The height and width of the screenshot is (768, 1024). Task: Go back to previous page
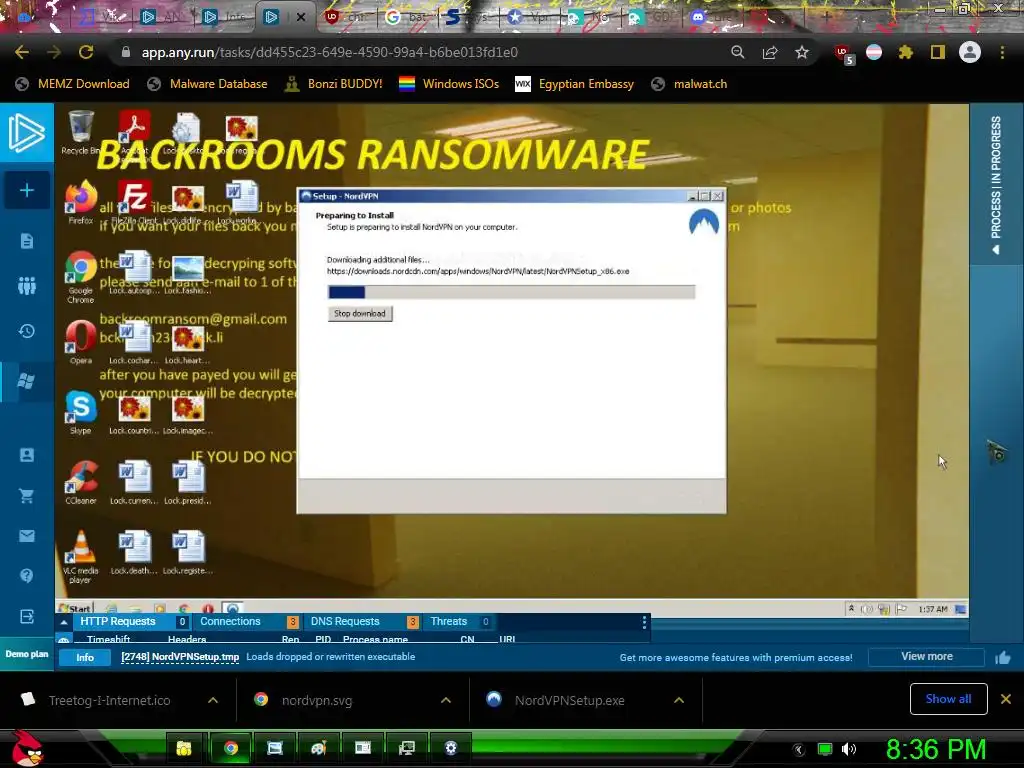[x=22, y=52]
